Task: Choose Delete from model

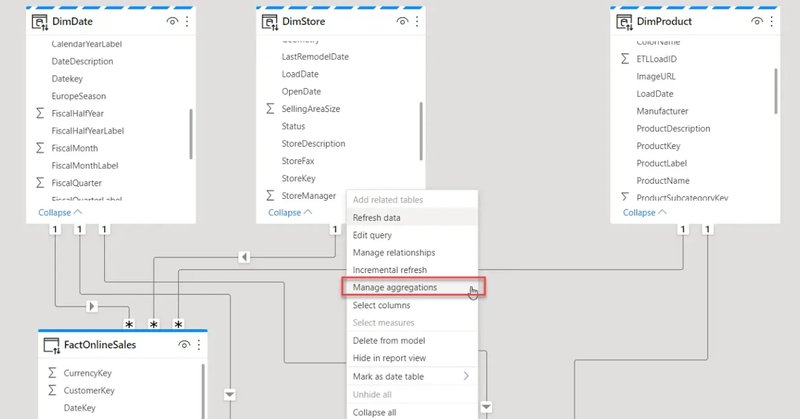Action: [412, 340]
